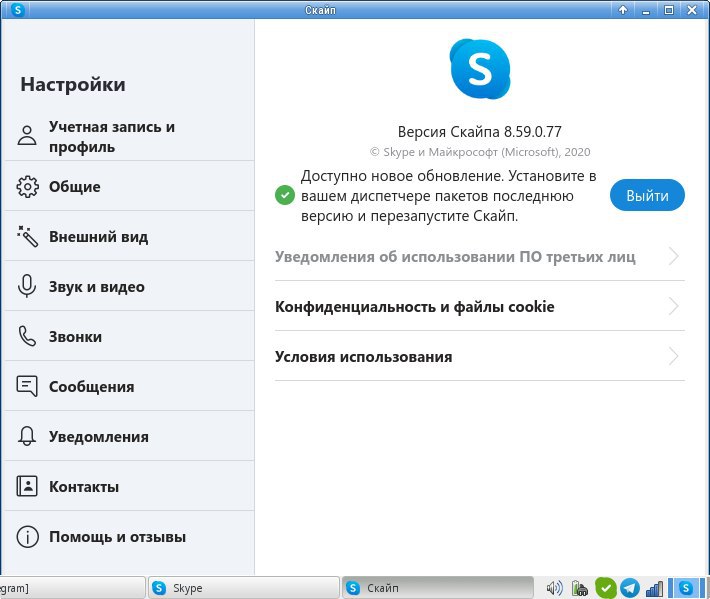Click the person icon for account and profile
710x599 pixels.
27,135
